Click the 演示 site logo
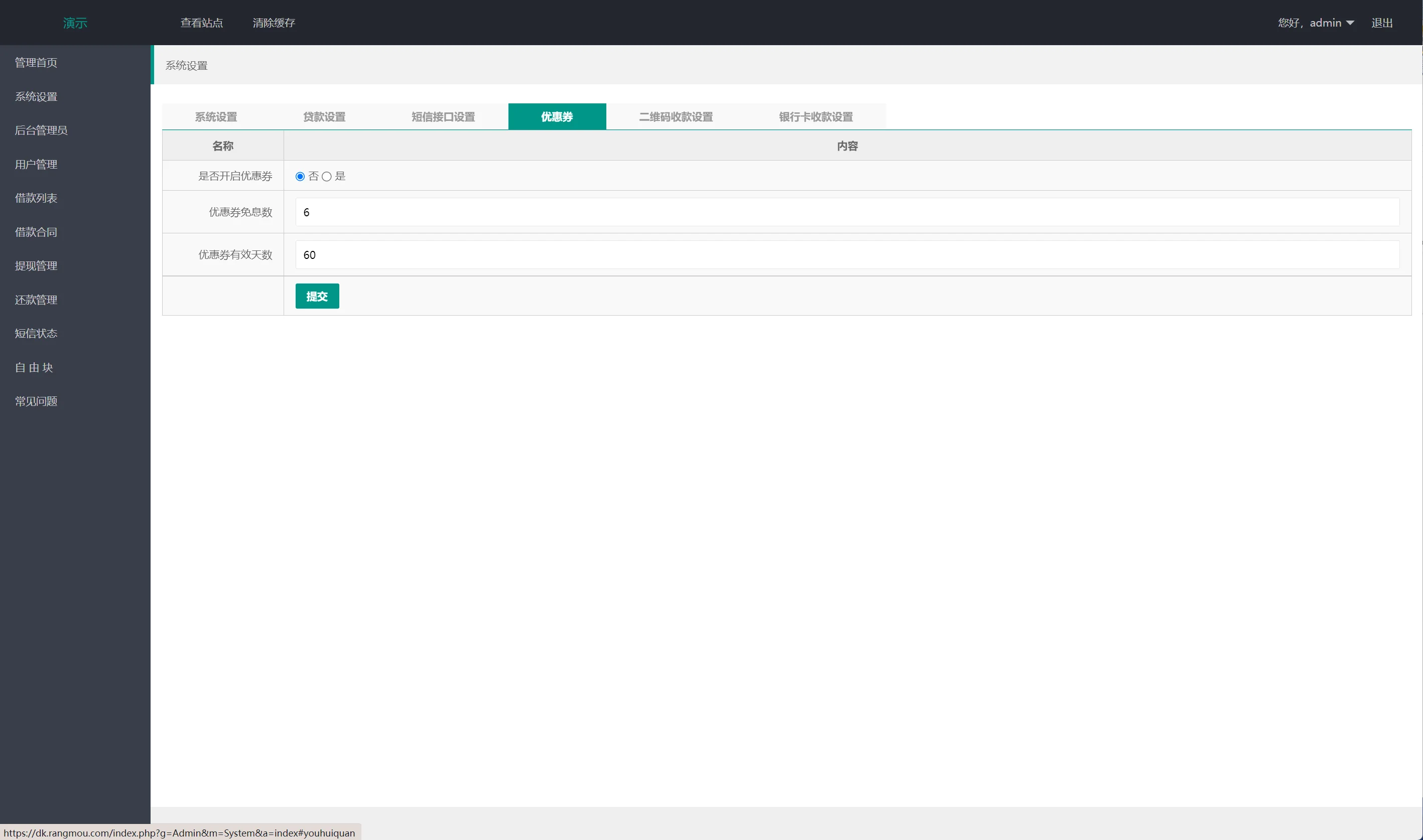The image size is (1423, 840). coord(75,23)
